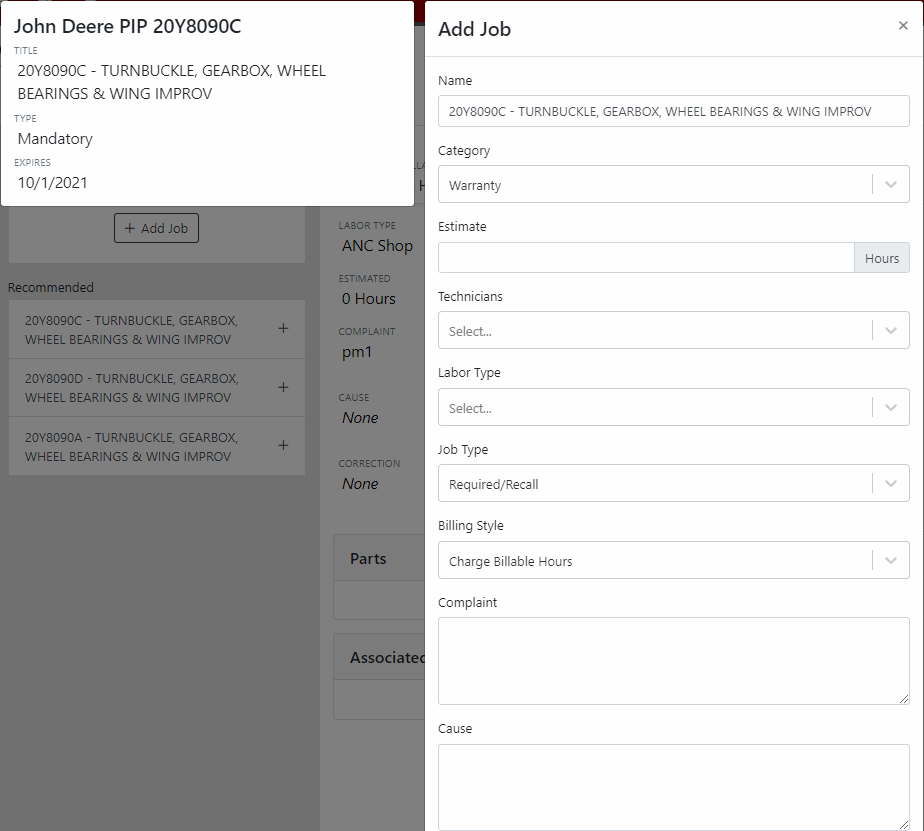Select the 20Y8090C recommended row text
The image size is (924, 831).
pos(131,330)
